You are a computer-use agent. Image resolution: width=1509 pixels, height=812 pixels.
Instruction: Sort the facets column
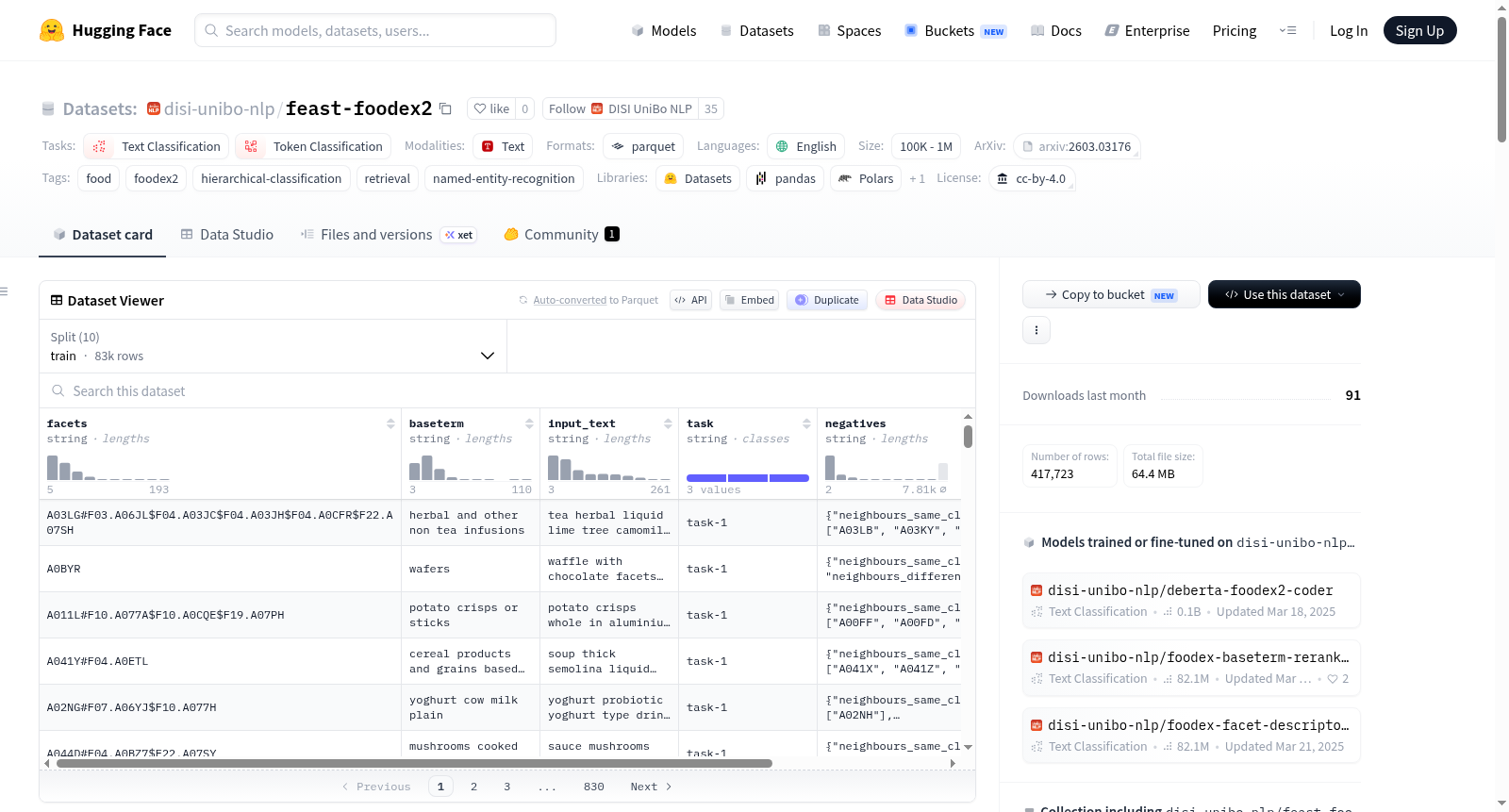tap(390, 423)
